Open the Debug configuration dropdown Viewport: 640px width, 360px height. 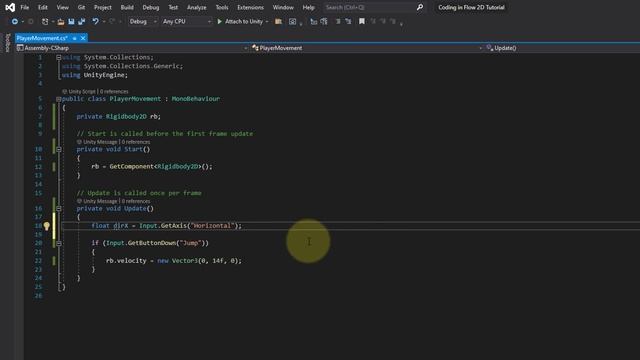click(x=143, y=21)
